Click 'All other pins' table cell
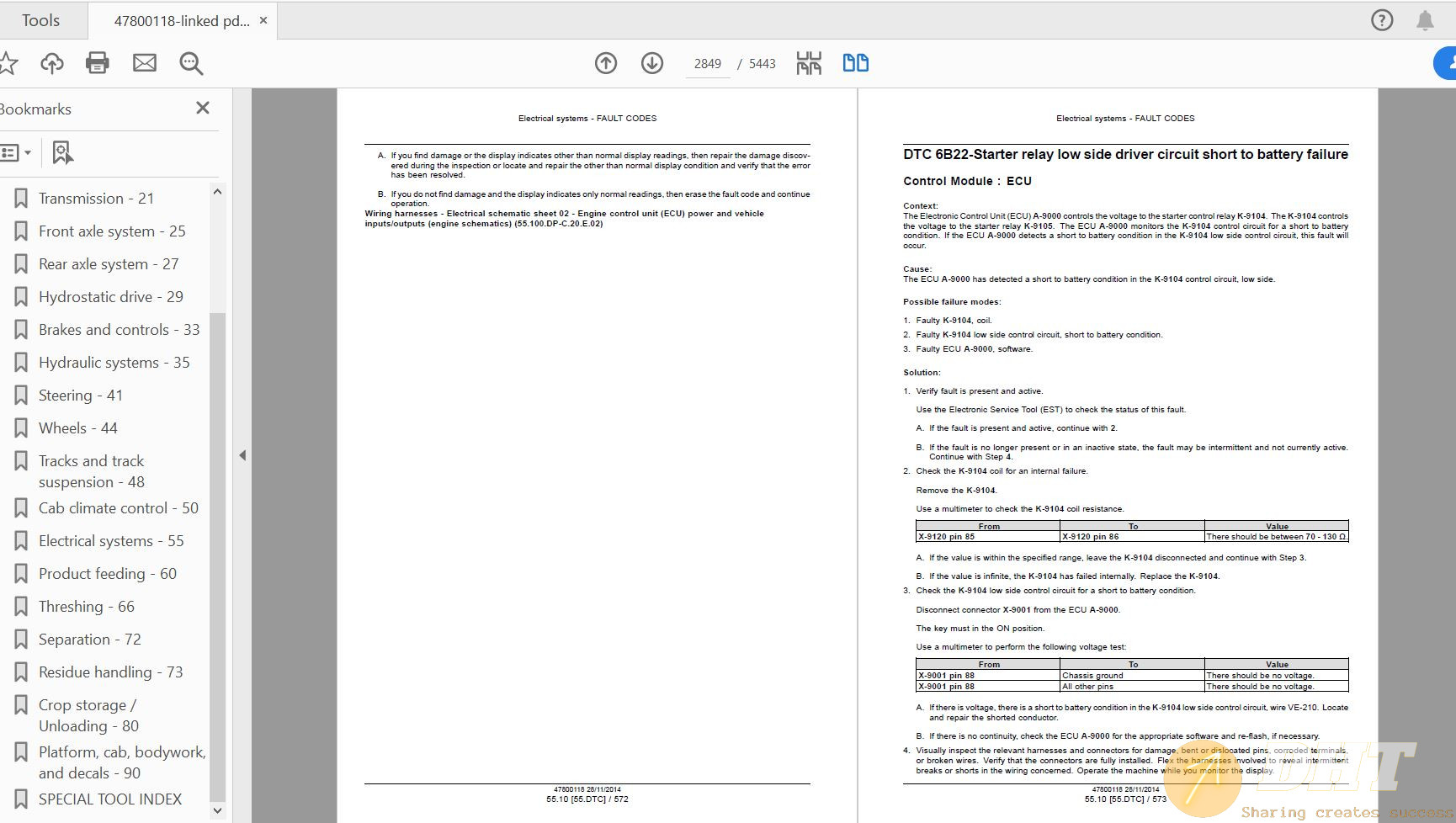Image resolution: width=1456 pixels, height=823 pixels. (x=1132, y=687)
